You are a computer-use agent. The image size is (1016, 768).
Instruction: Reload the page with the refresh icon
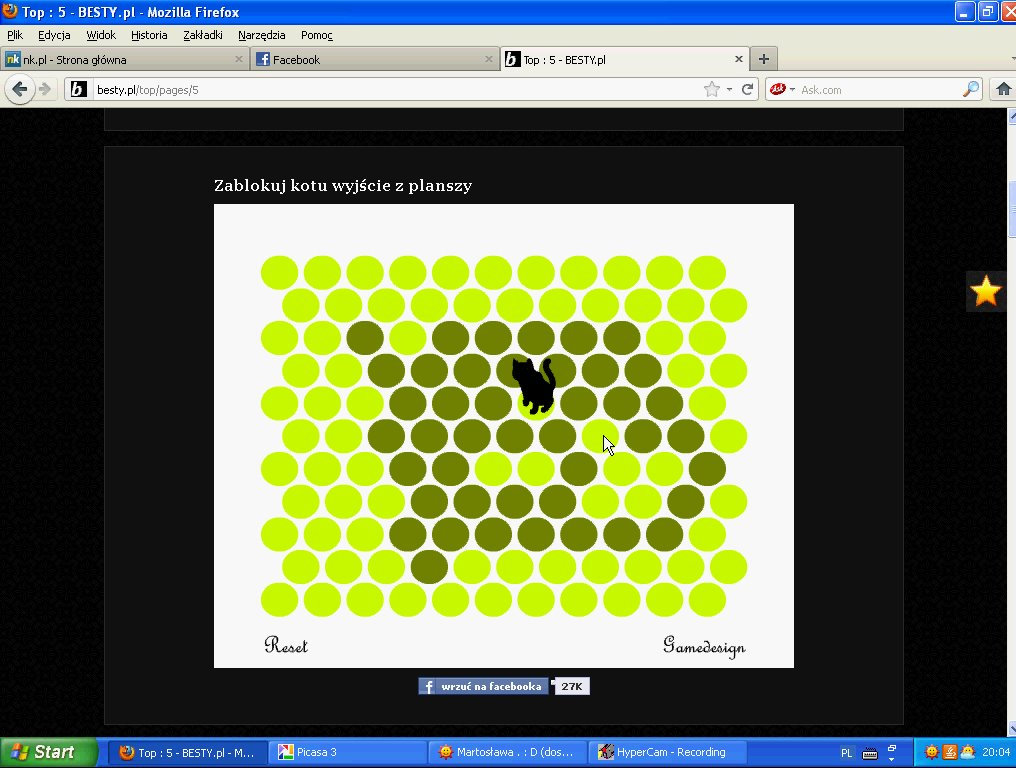[747, 89]
